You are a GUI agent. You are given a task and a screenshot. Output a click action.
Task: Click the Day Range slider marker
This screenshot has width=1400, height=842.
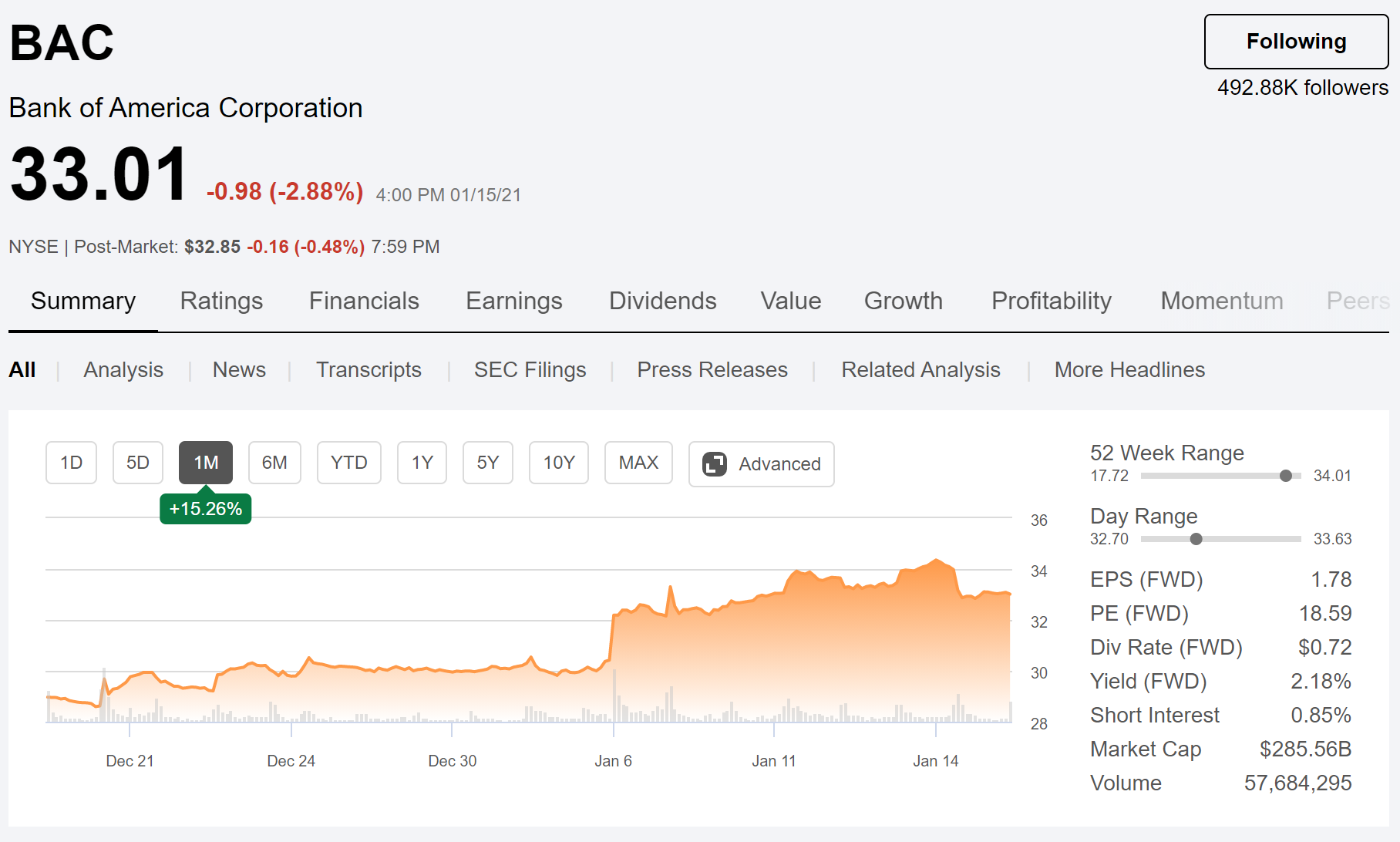[x=1196, y=539]
